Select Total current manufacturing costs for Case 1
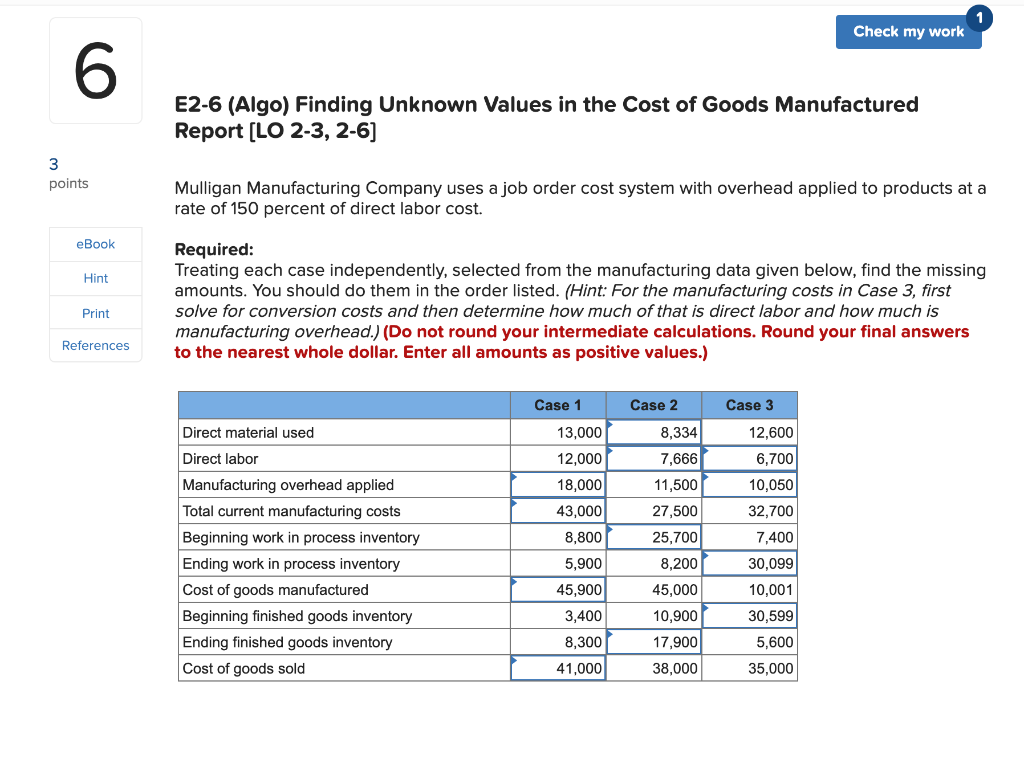Viewport: 1024px width, 775px height. coord(558,510)
